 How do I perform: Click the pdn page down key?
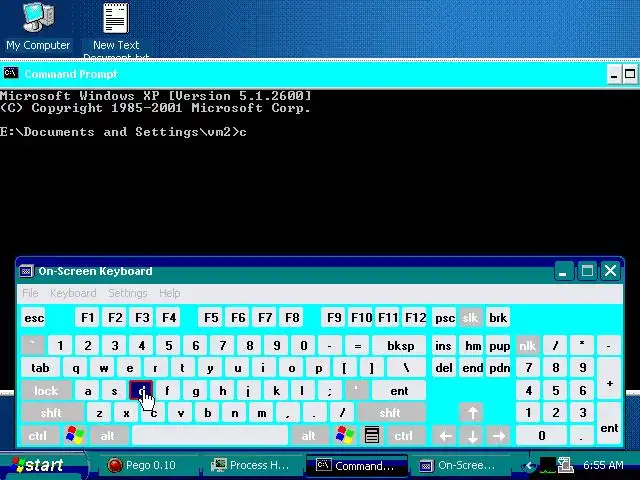(499, 368)
